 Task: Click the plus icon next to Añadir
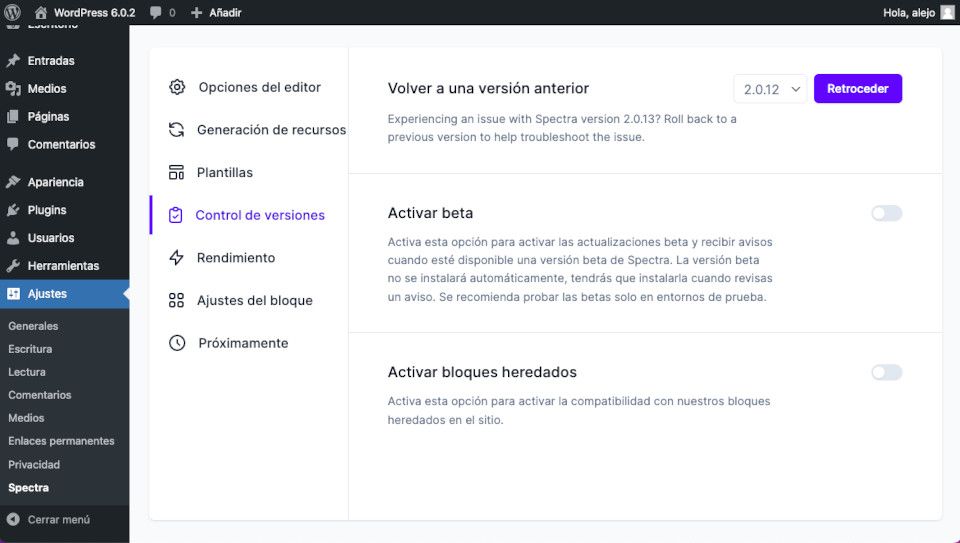click(x=196, y=12)
